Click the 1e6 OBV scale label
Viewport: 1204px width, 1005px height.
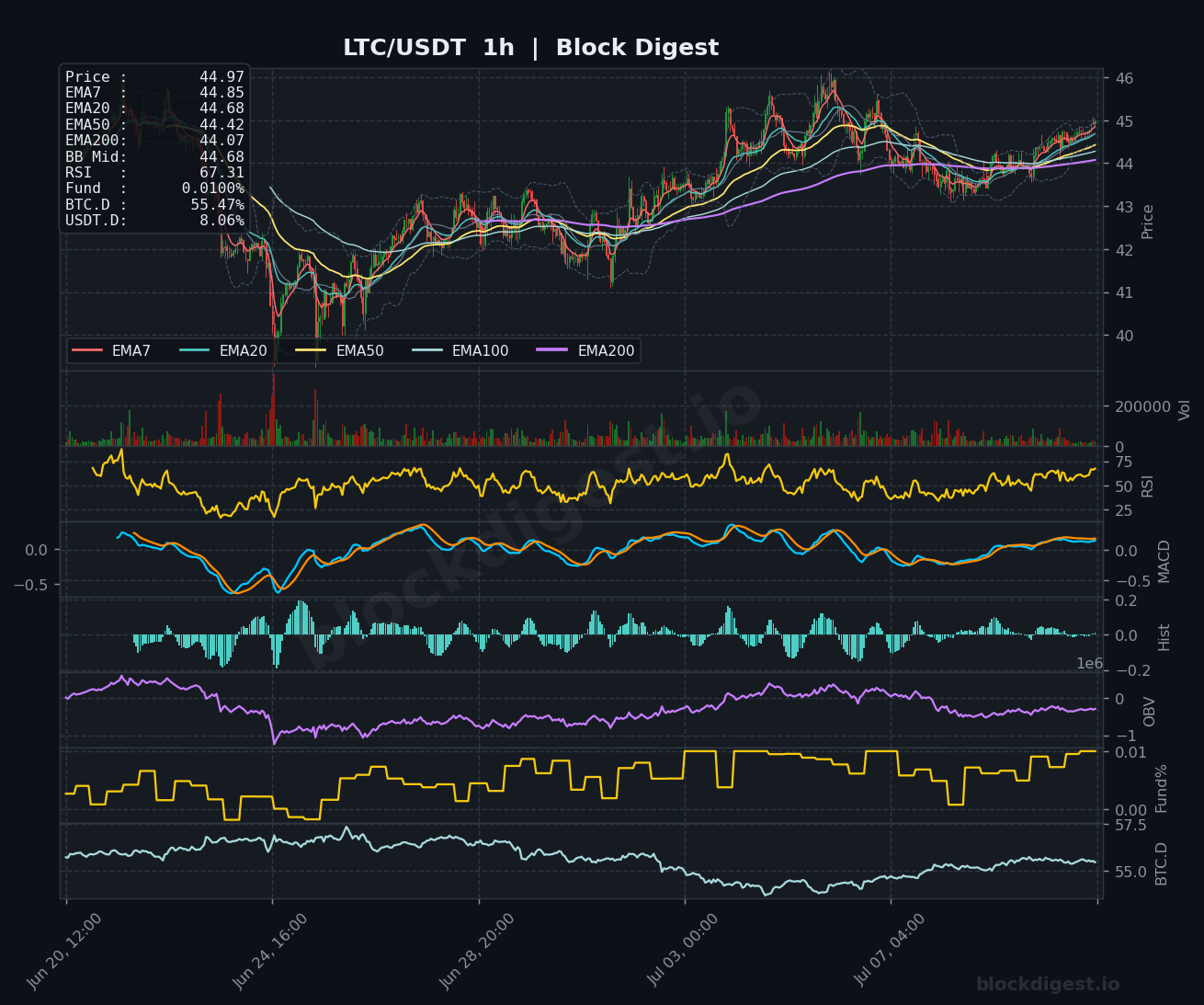click(1090, 663)
